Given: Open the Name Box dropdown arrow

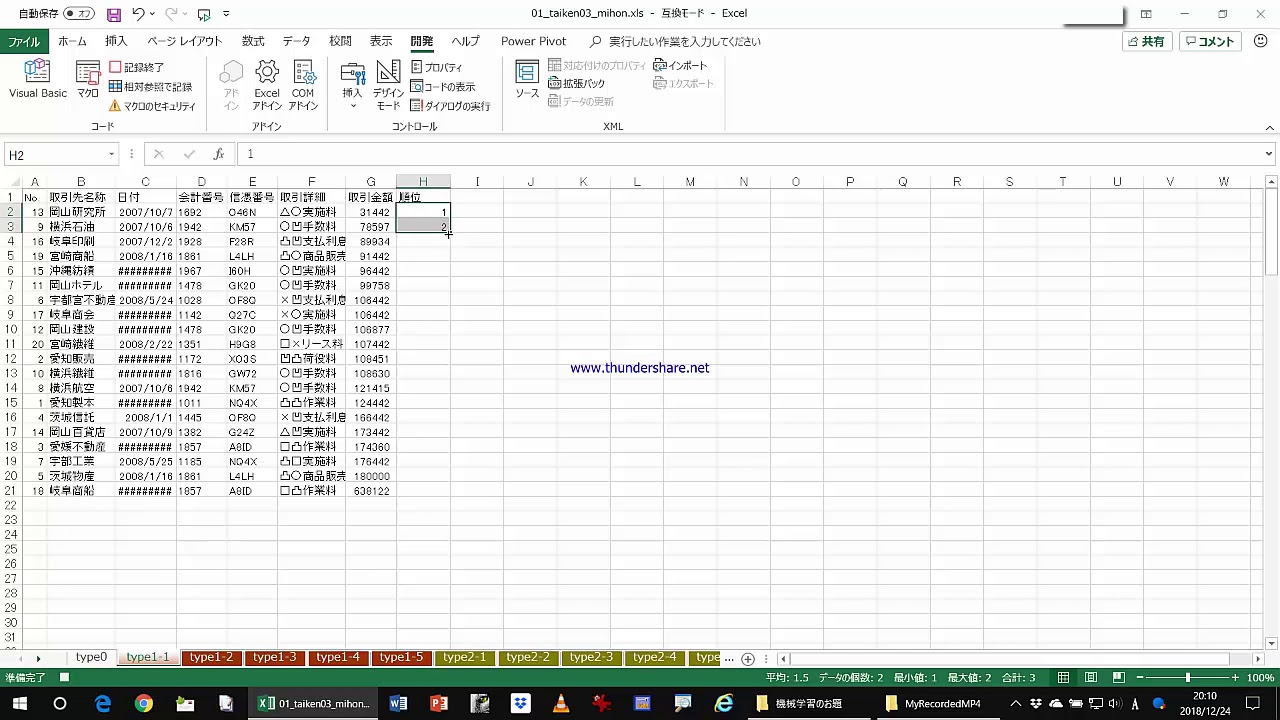Looking at the screenshot, I should [112, 155].
